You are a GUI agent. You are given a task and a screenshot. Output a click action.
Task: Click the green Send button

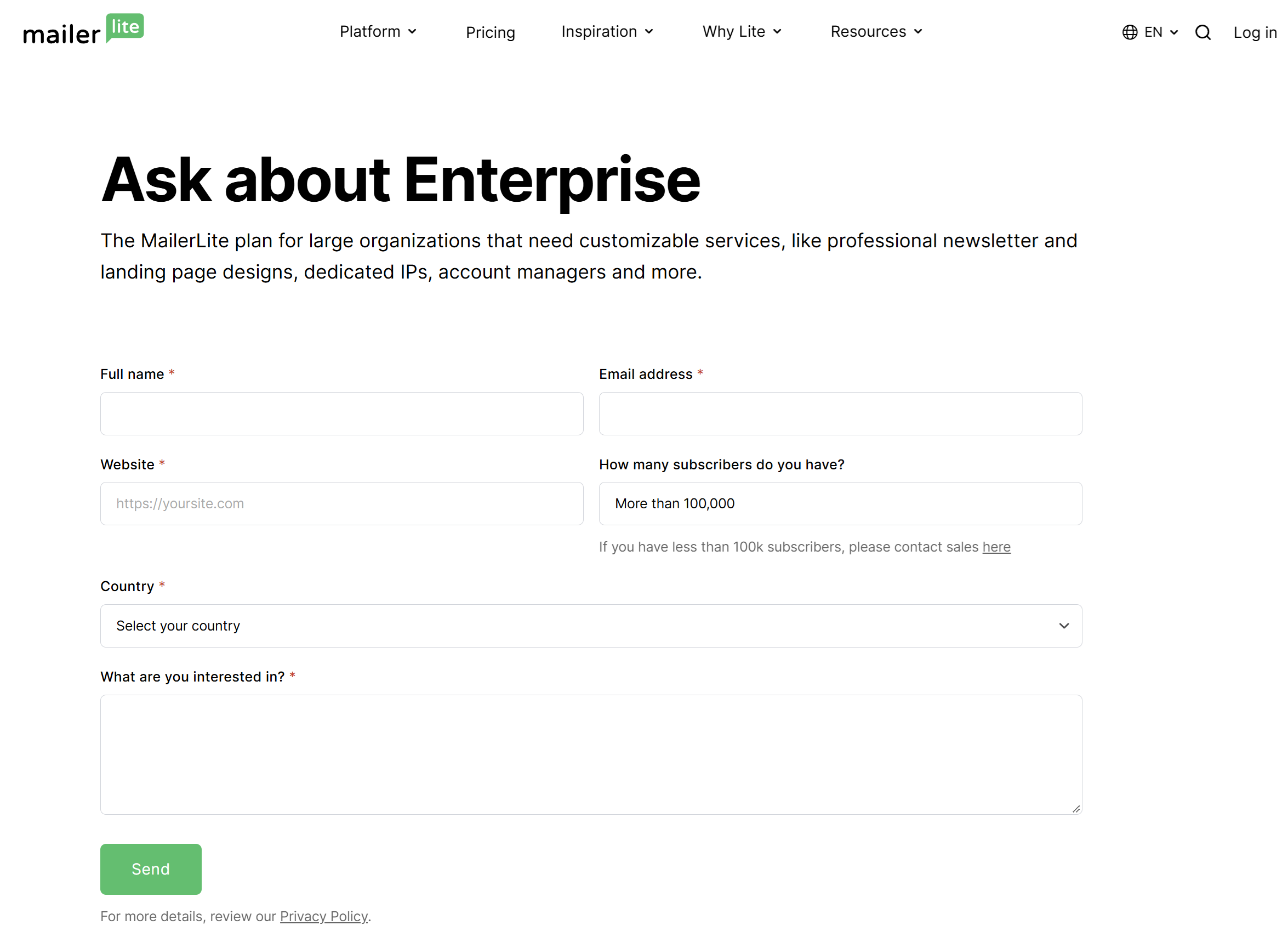click(x=151, y=869)
